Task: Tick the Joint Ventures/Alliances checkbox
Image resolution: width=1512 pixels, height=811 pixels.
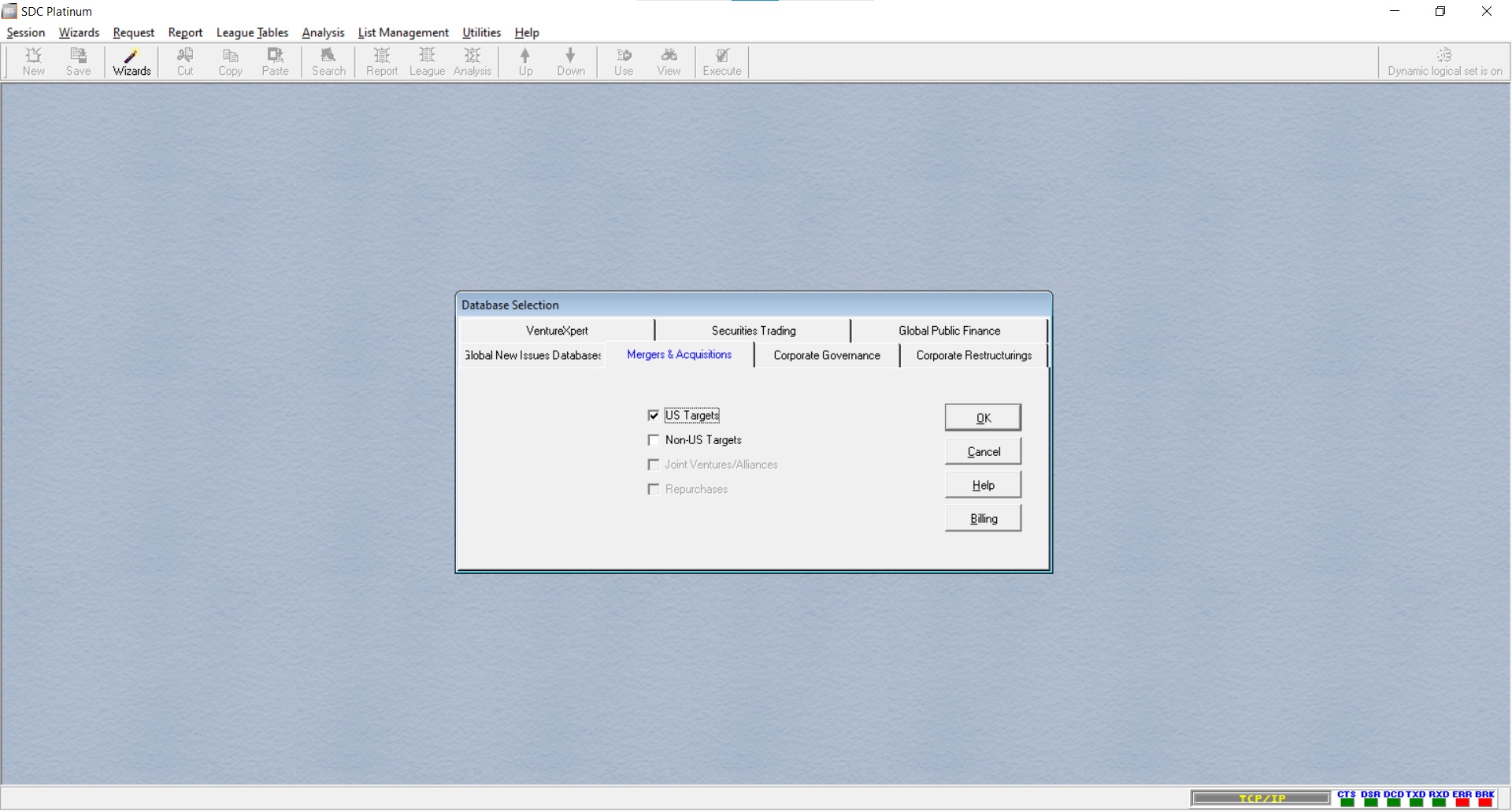Action: point(654,465)
